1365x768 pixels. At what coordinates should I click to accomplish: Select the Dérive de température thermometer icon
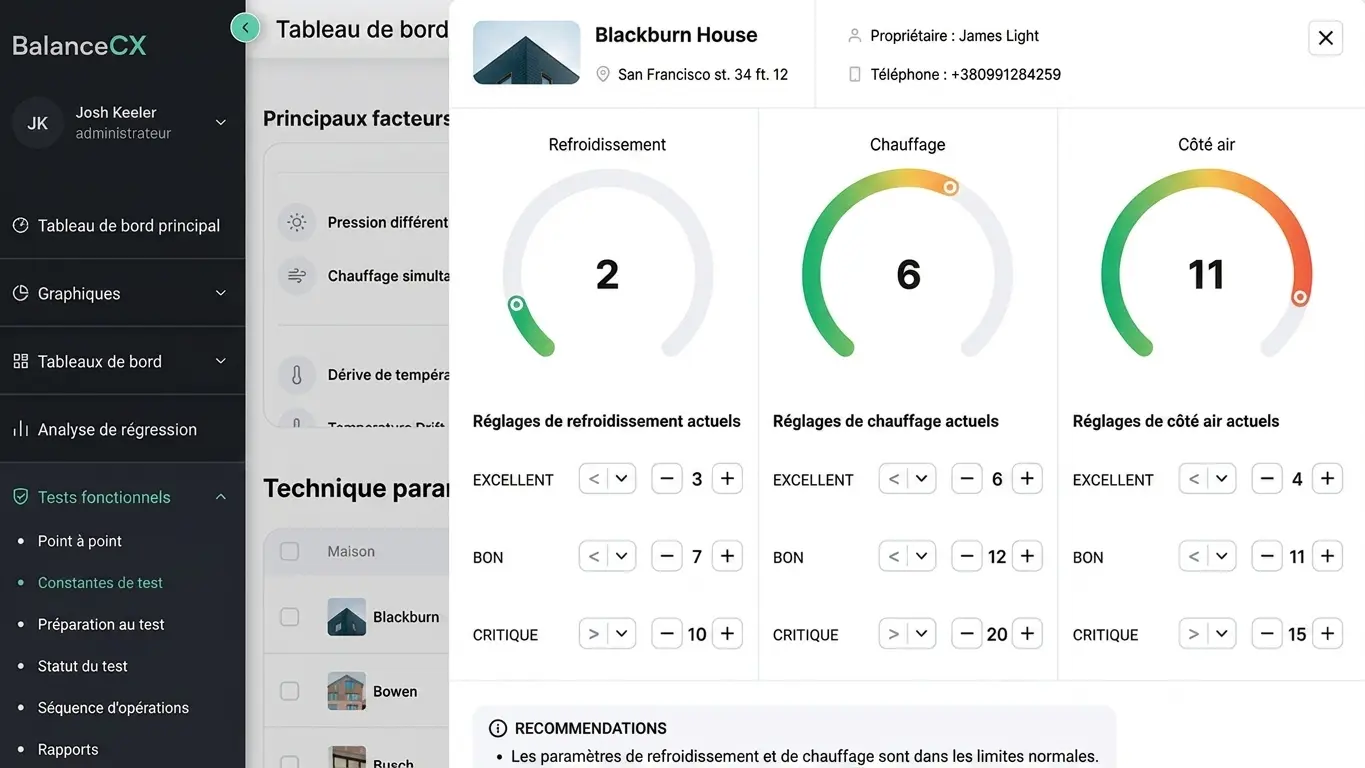coord(296,374)
